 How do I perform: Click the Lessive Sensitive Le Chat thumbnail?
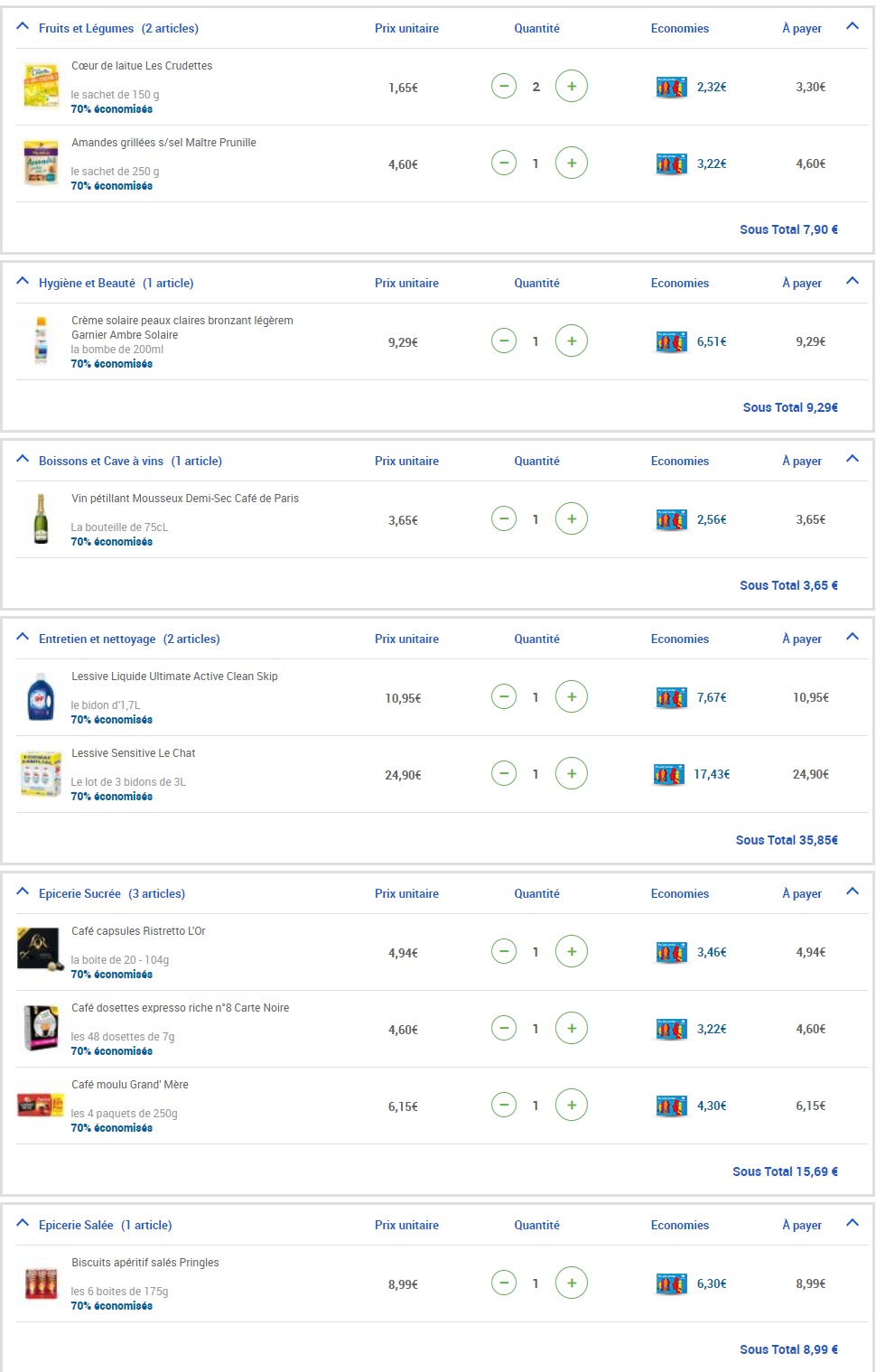(41, 774)
